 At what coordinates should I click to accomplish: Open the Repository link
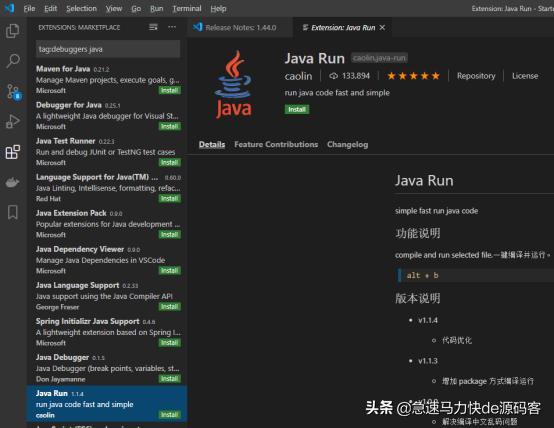(476, 76)
